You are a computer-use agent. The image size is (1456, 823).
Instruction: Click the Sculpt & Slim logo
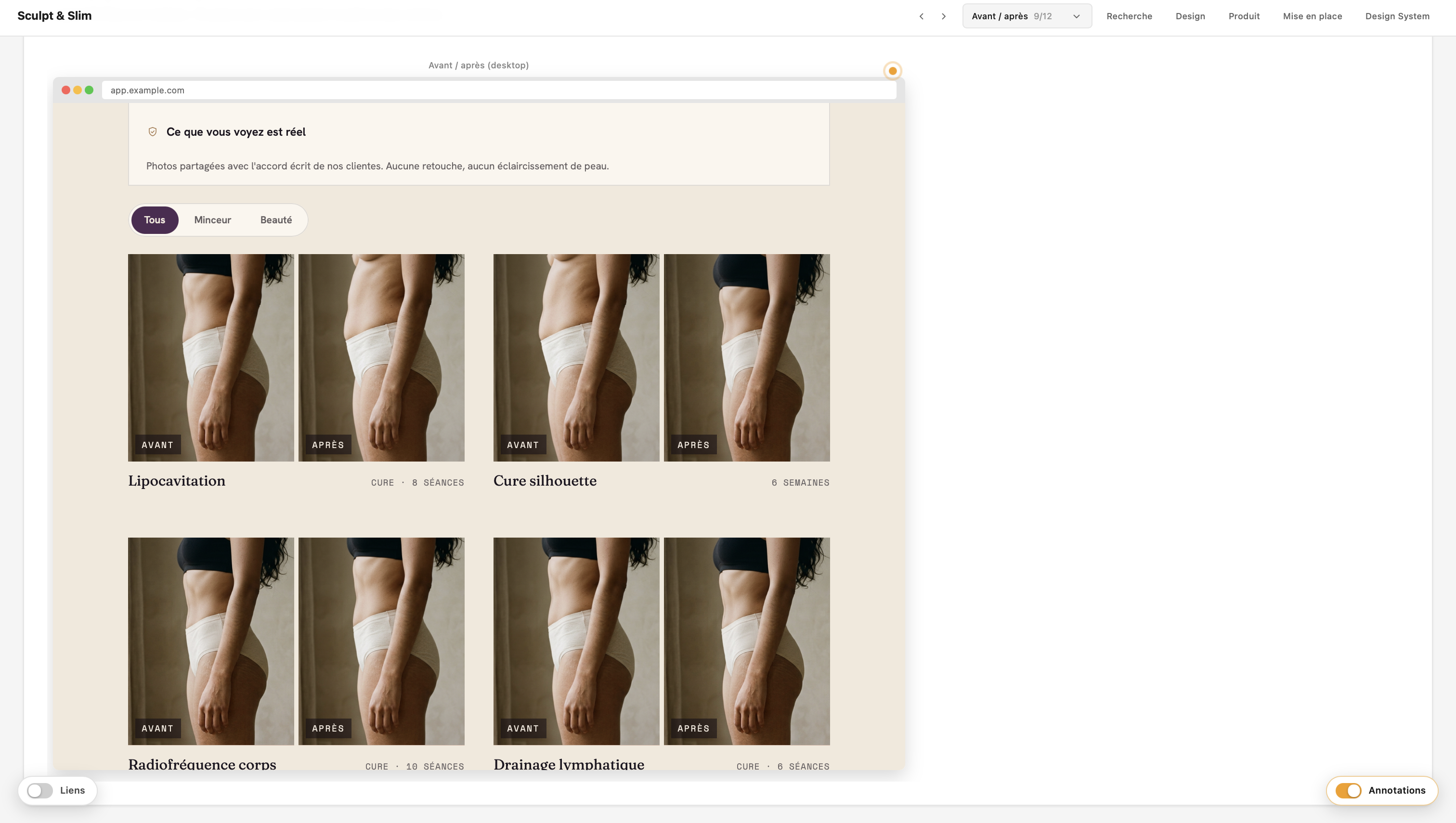[54, 16]
